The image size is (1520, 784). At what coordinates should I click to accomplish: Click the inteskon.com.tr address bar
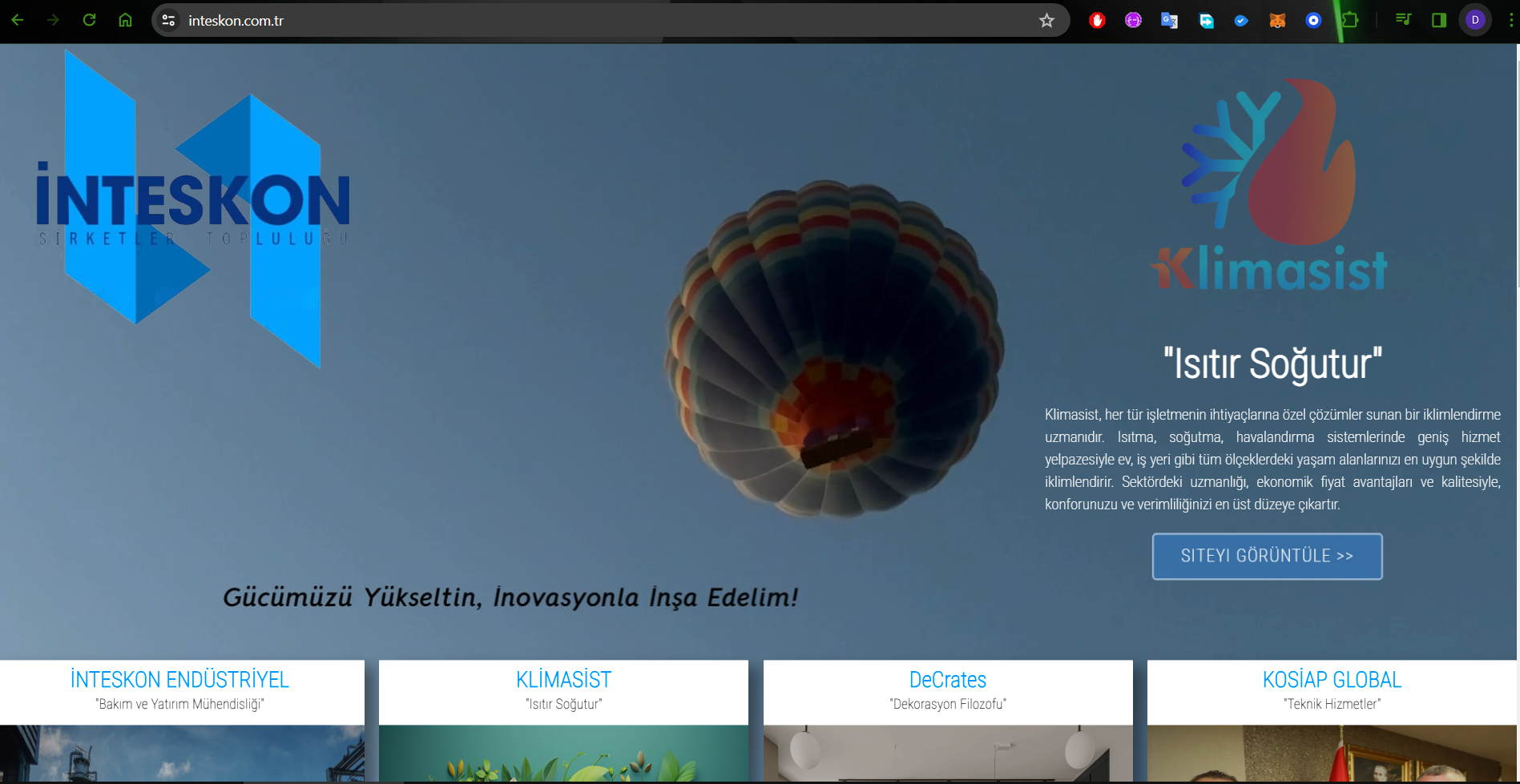[x=561, y=21]
